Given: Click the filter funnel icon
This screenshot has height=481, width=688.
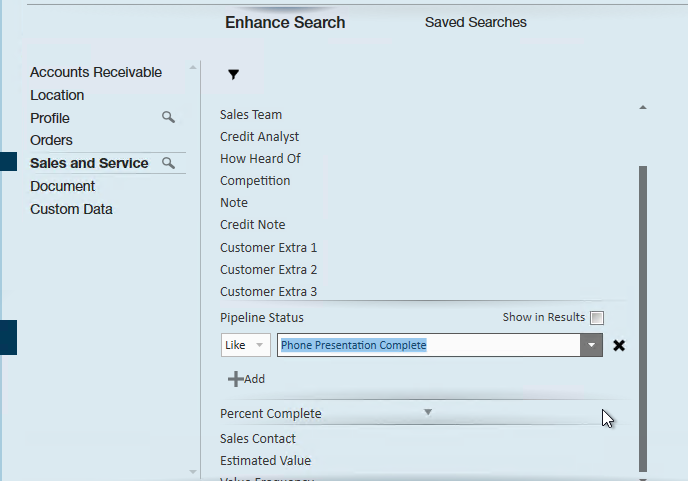Looking at the screenshot, I should [x=233, y=74].
